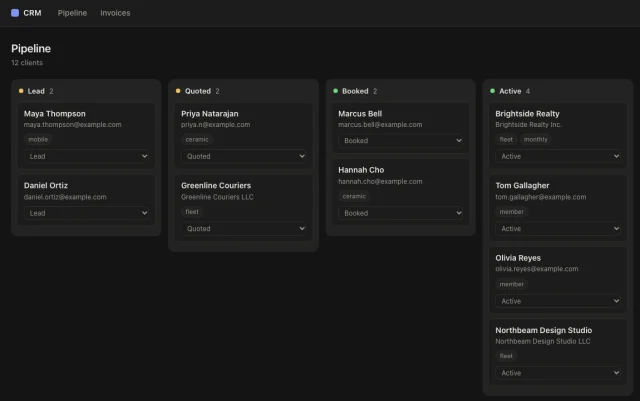Click the Quoted column header
Screen dimensions: 640x401
(198, 91)
